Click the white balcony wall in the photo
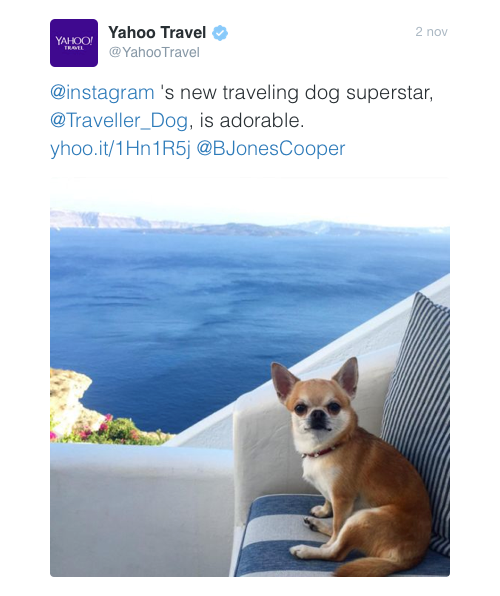500x596 pixels. point(141,509)
